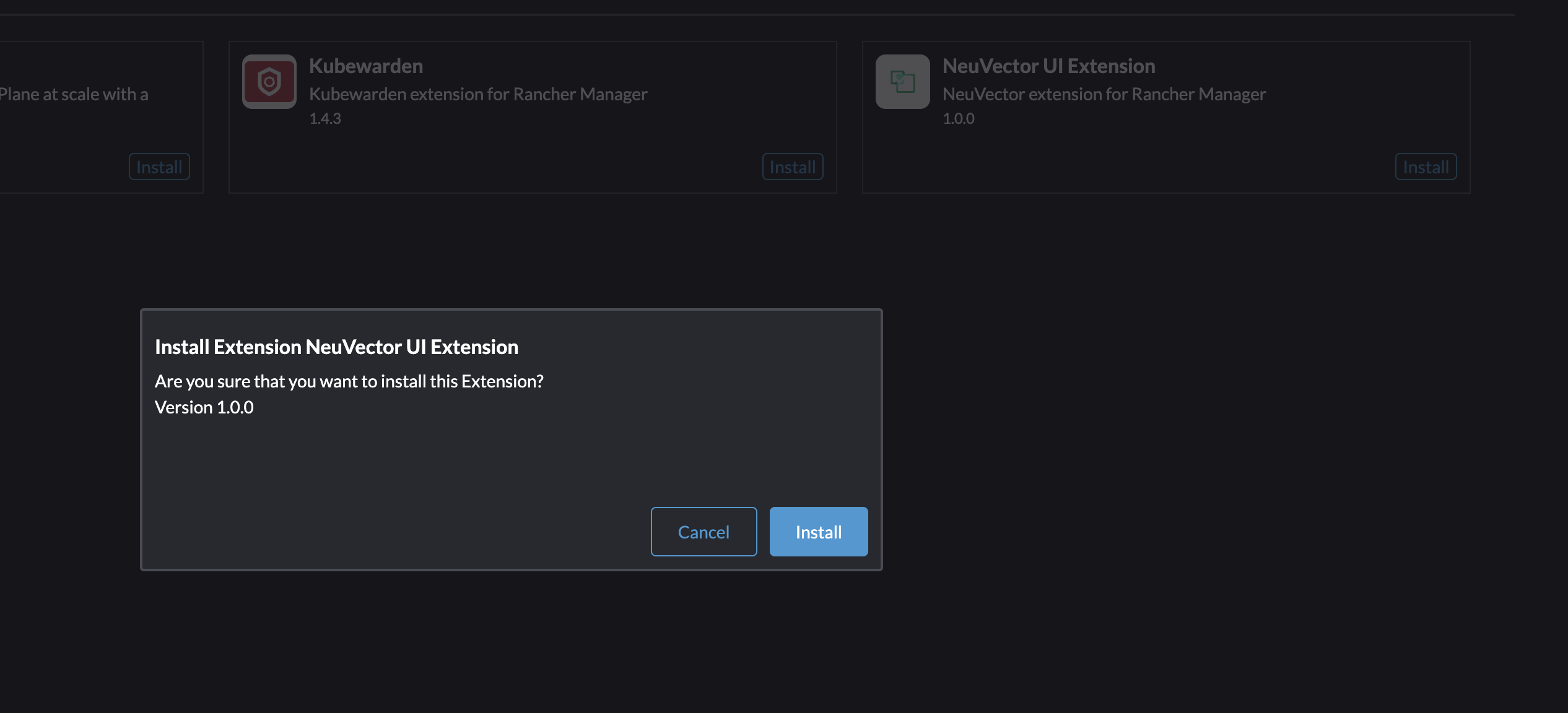The width and height of the screenshot is (1568, 713).
Task: Click Install on the Kubewarden card
Action: pyautogui.click(x=792, y=166)
